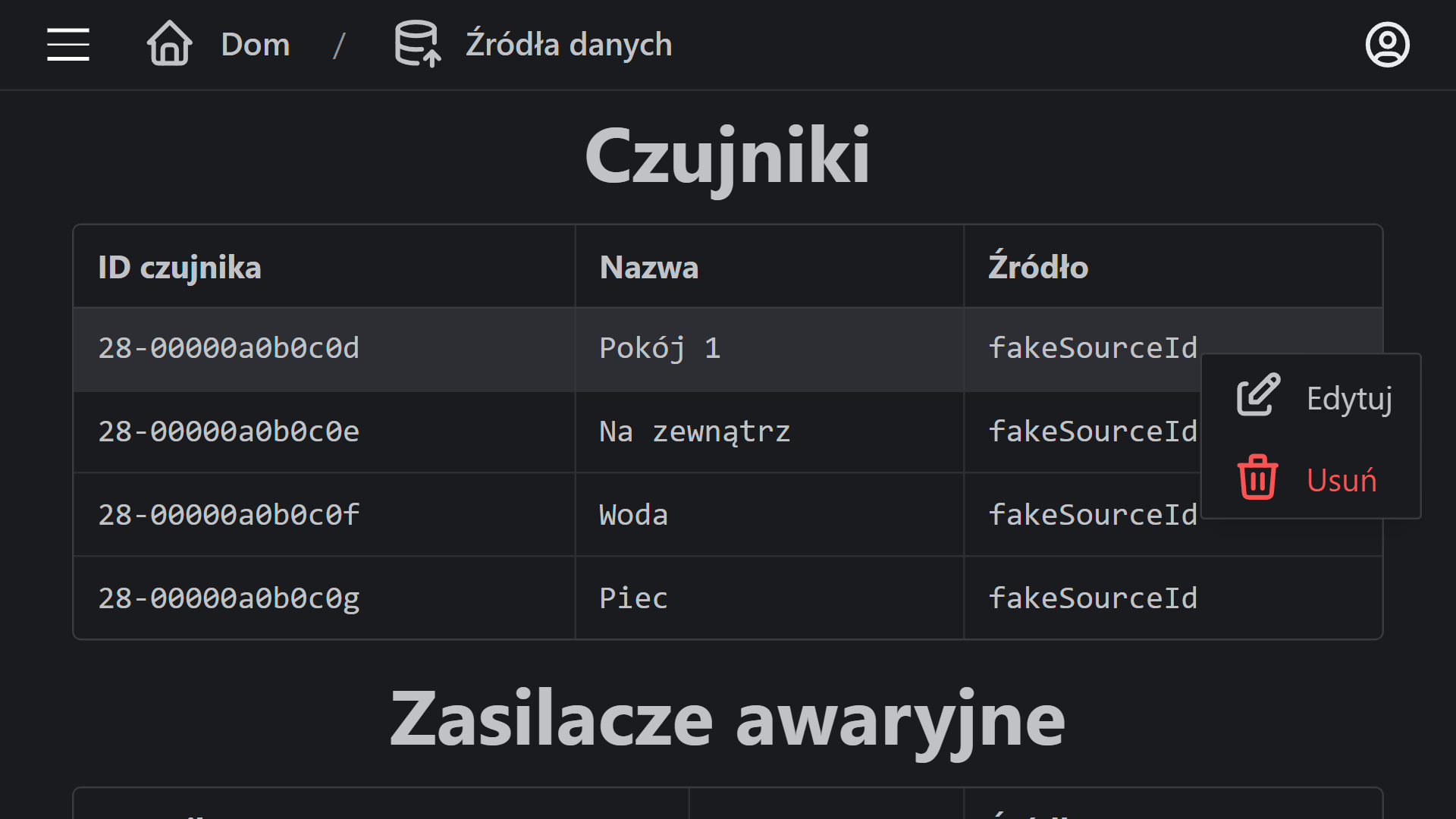Click the Nazwa column header
The width and height of the screenshot is (1456, 819).
769,267
